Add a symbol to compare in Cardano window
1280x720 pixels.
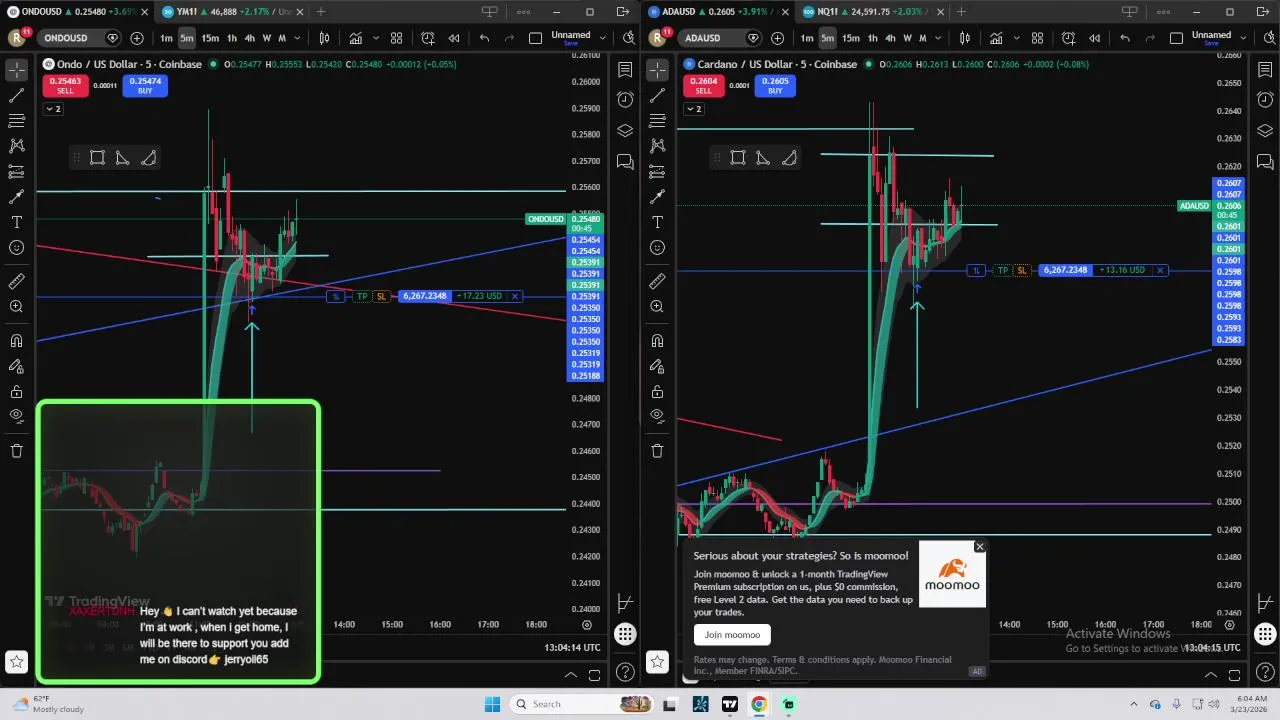[x=777, y=38]
